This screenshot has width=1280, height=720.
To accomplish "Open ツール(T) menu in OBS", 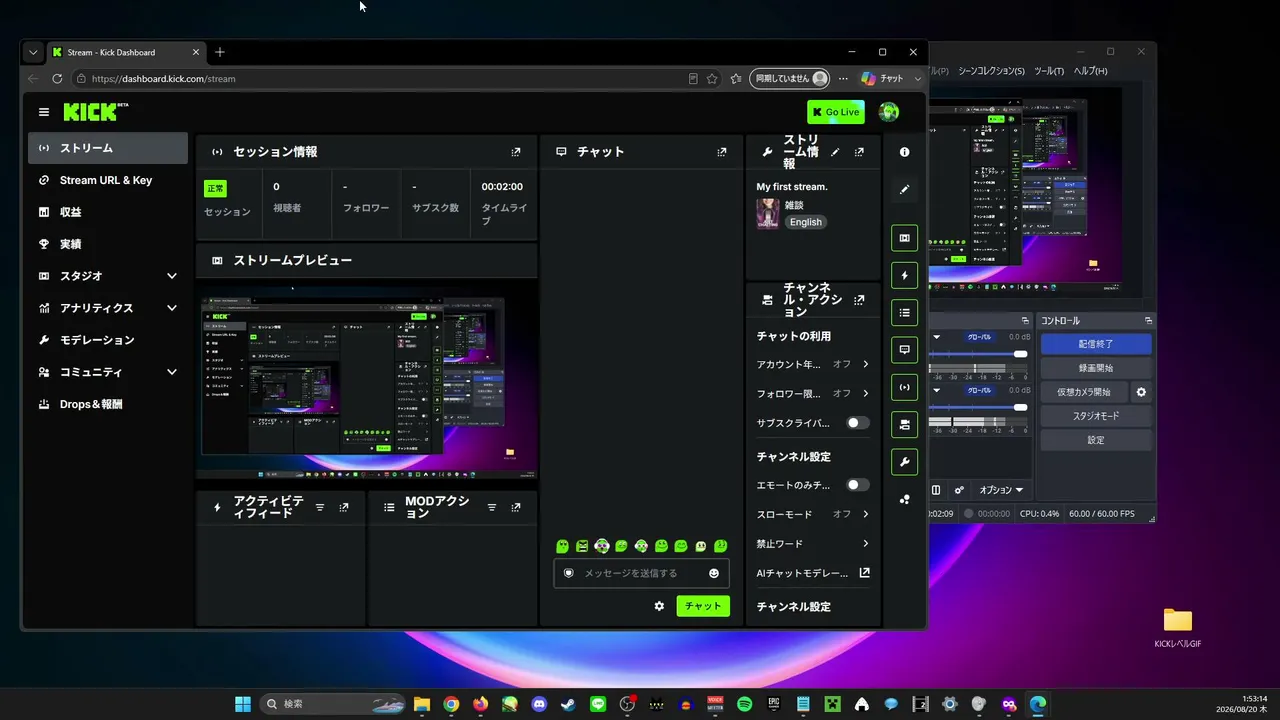I will [x=1049, y=71].
